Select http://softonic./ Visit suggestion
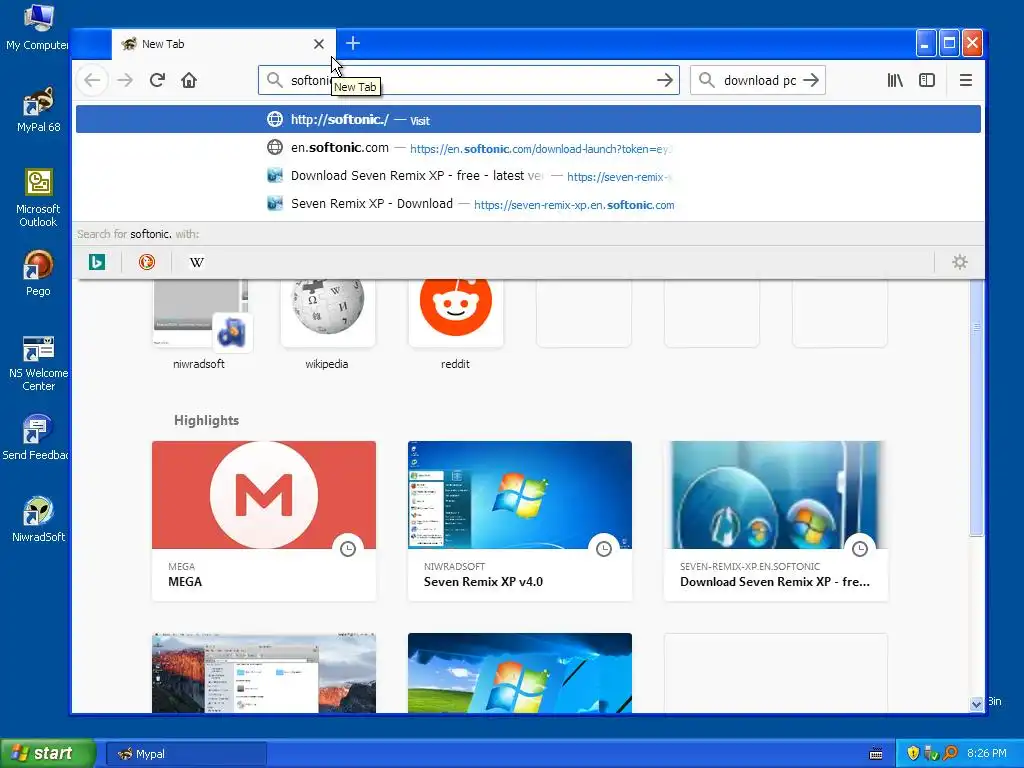This screenshot has height=768, width=1024. [528, 120]
